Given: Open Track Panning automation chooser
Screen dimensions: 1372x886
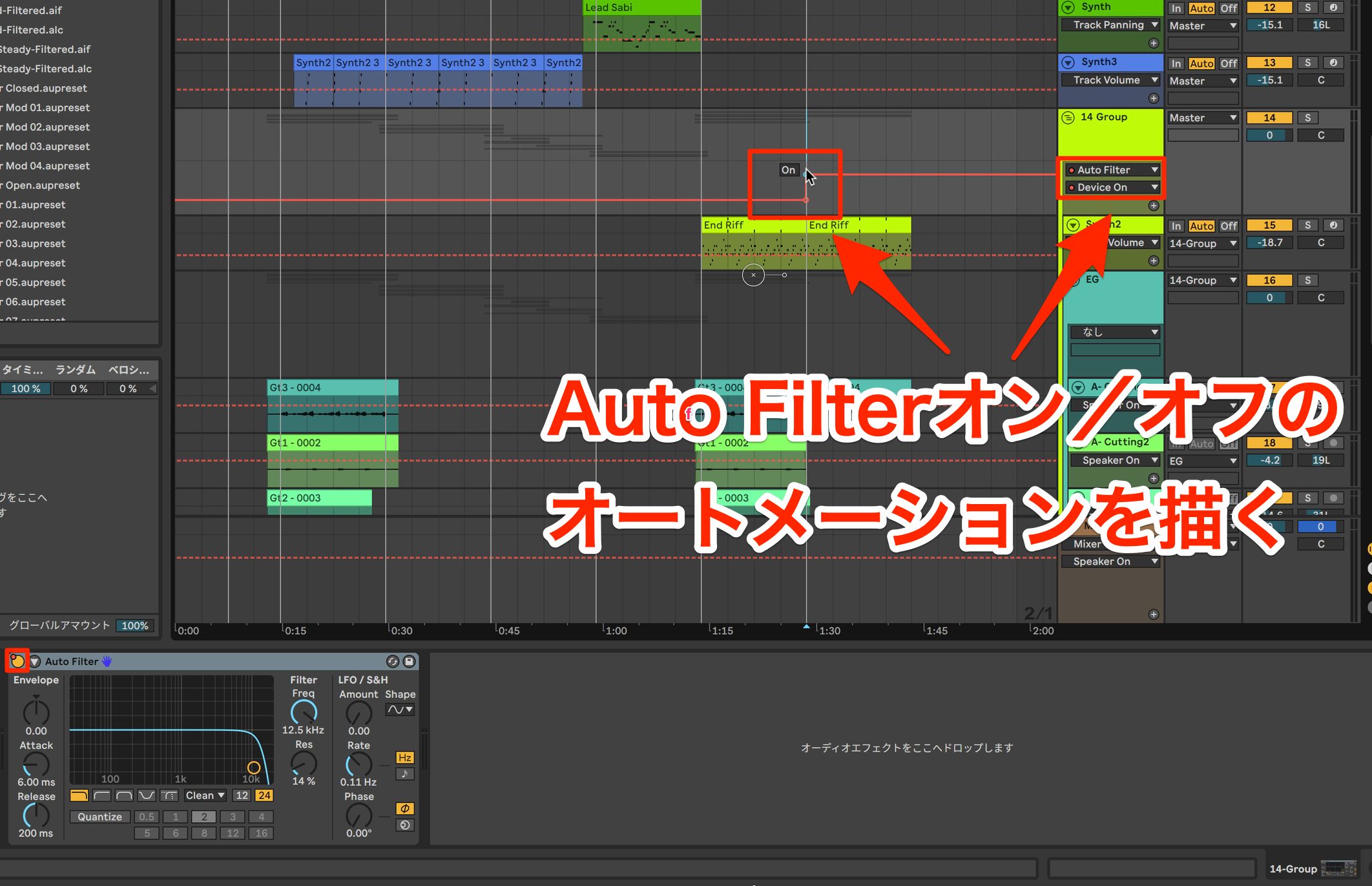Looking at the screenshot, I should pos(1111,25).
